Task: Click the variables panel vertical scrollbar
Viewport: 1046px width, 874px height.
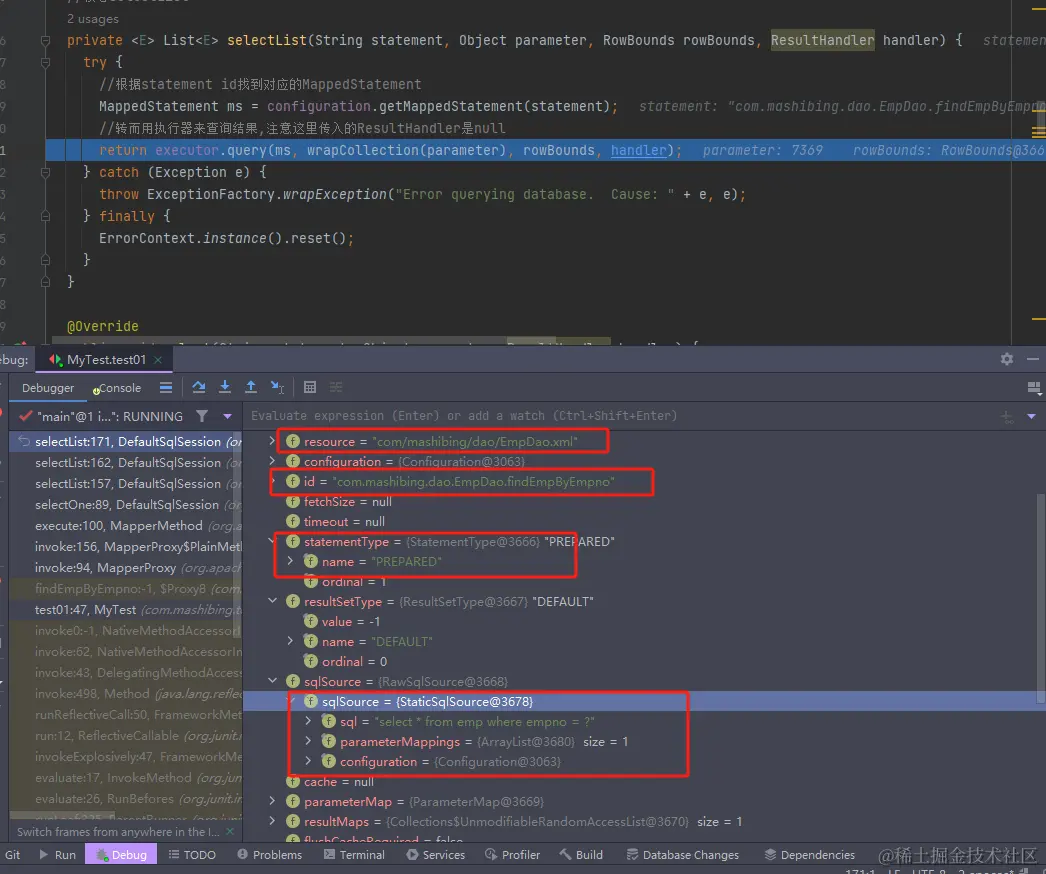Action: point(1041,597)
